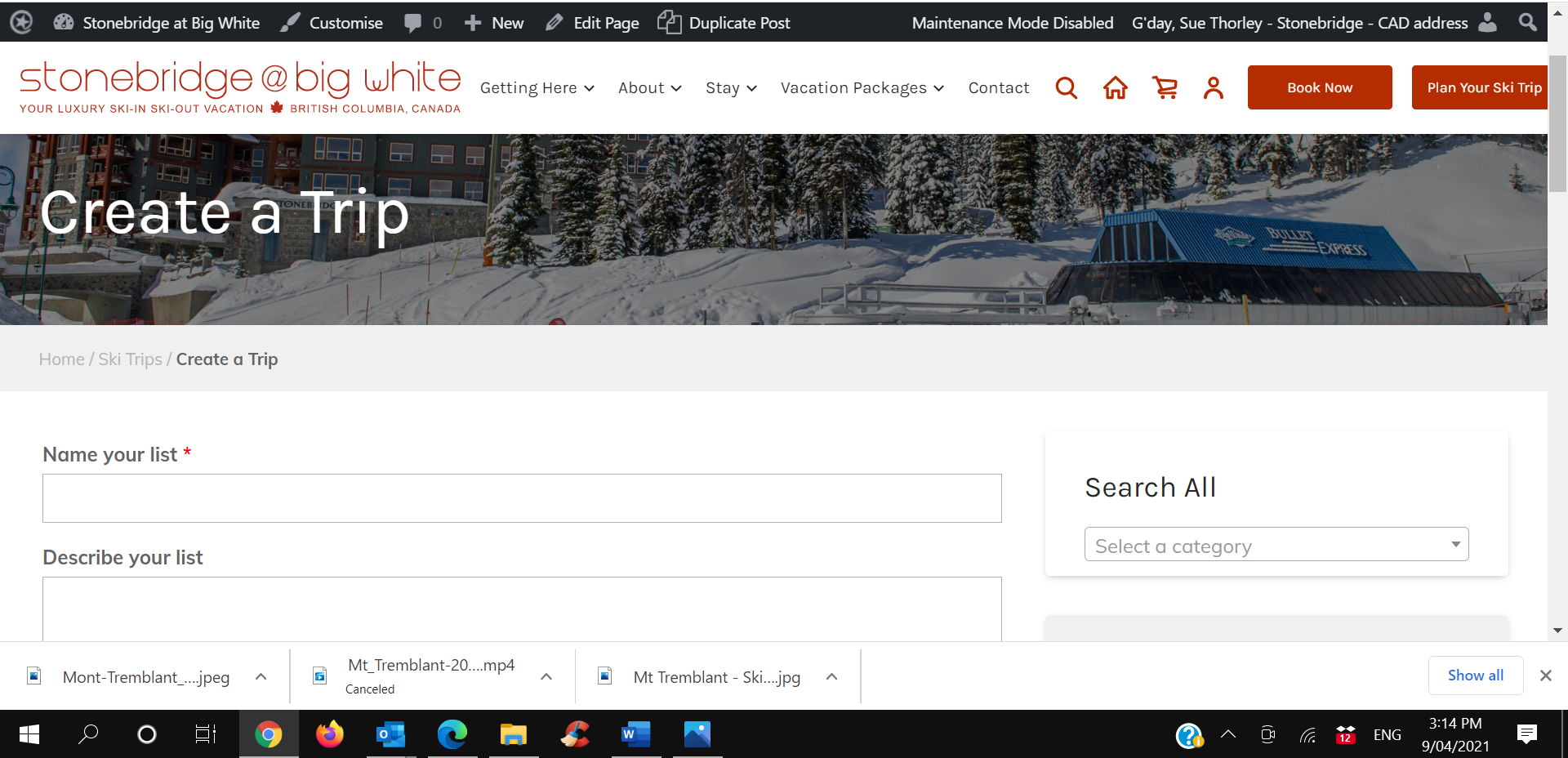Expand options for Mont-Tremblant jpeg download
Screen dimensions: 1568x758
(x=261, y=676)
